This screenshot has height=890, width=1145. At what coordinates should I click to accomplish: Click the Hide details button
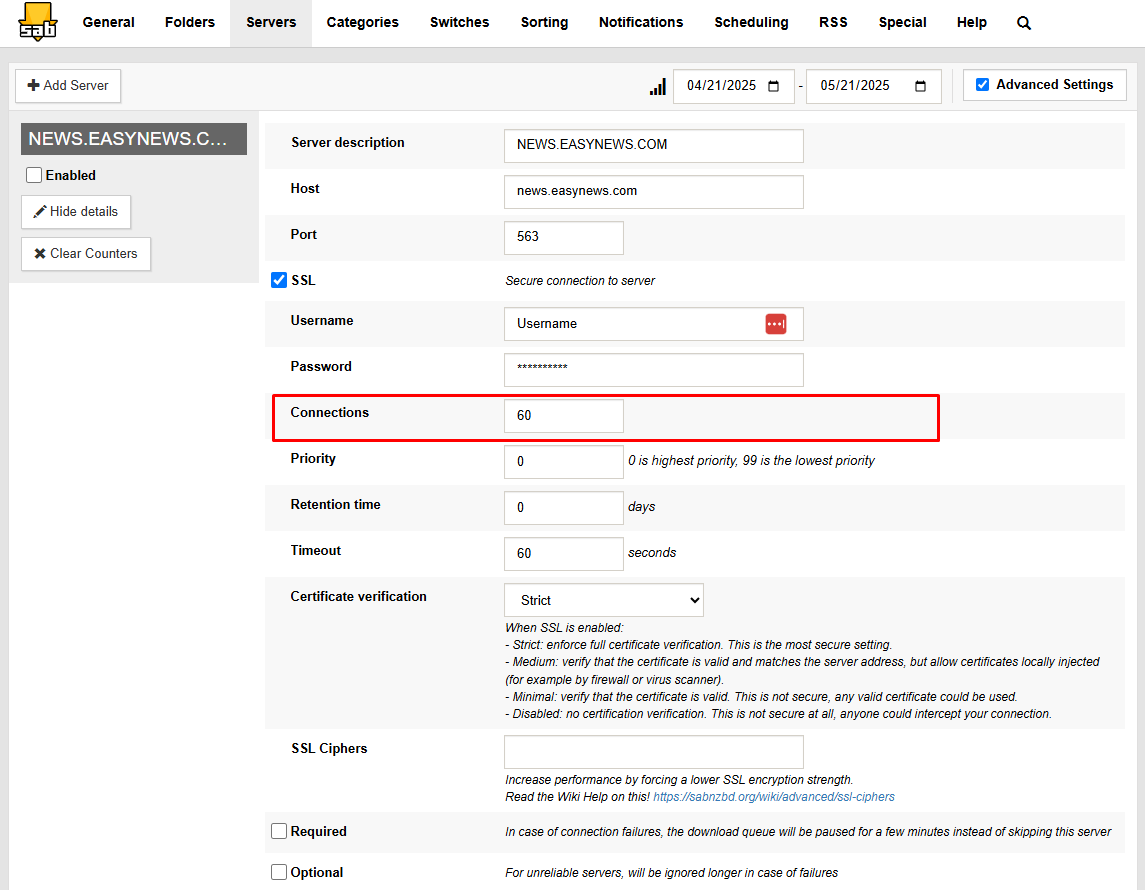(76, 212)
